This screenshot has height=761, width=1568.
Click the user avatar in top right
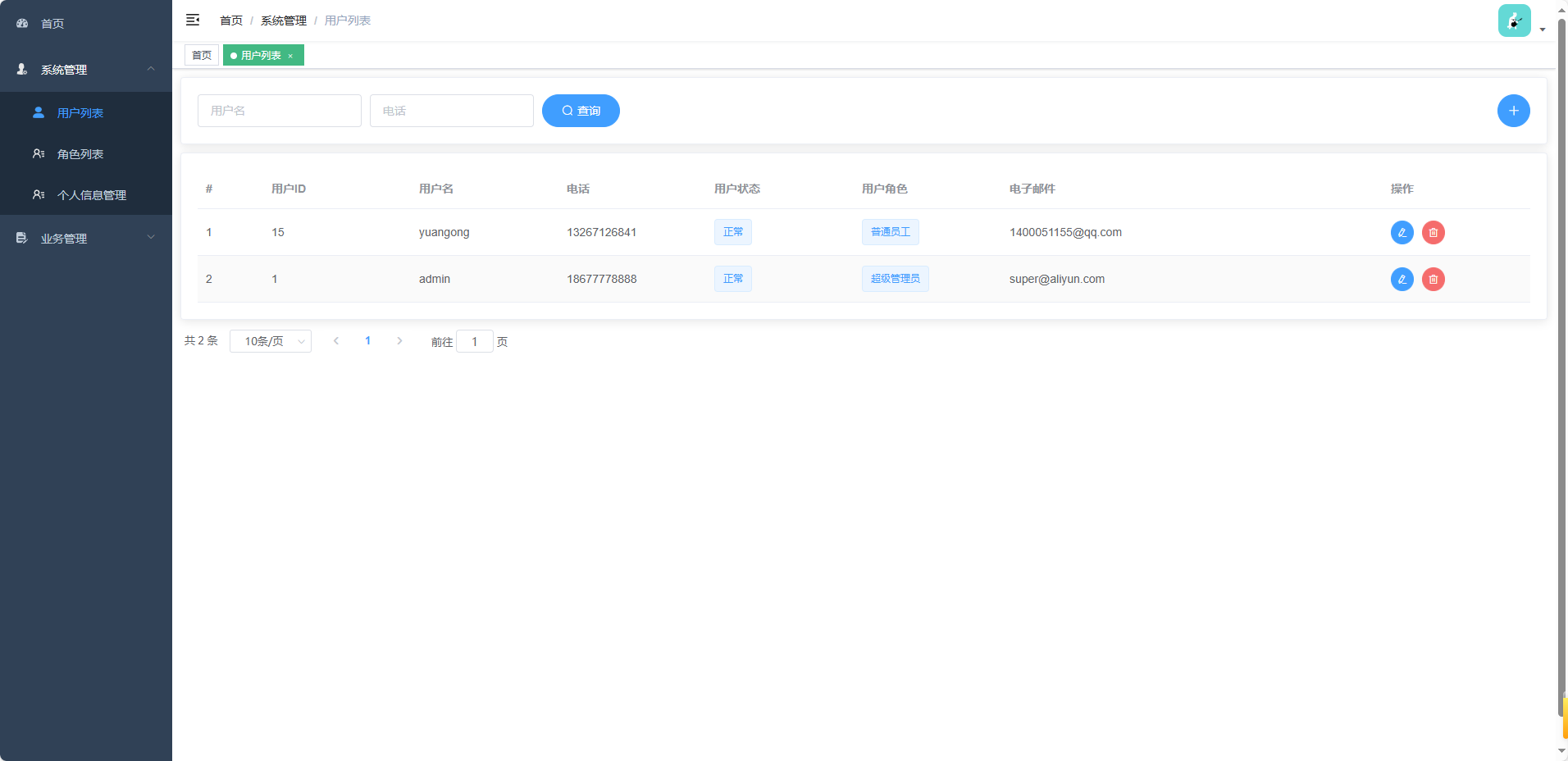(1514, 21)
